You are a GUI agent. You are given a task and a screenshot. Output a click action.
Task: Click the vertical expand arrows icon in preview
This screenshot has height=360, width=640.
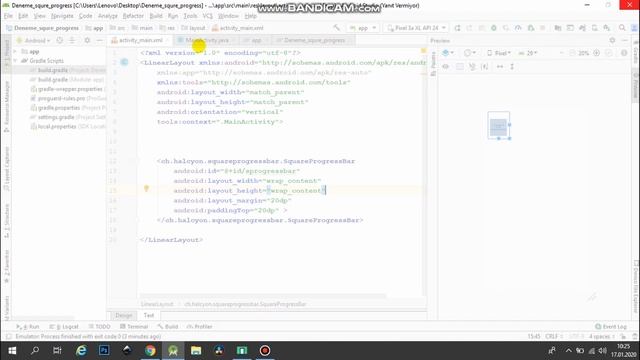click(512, 67)
